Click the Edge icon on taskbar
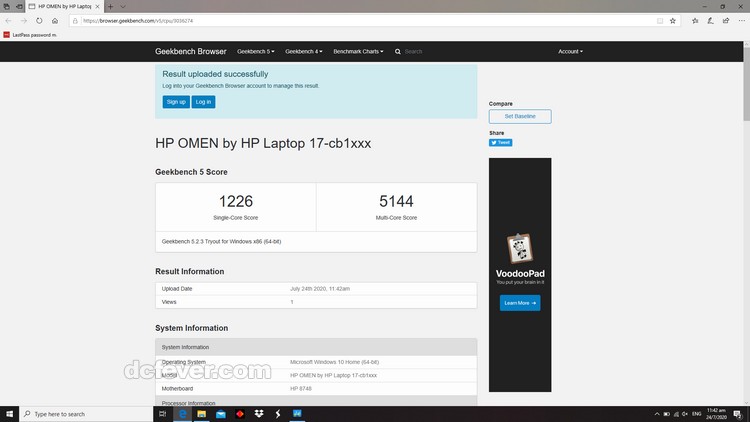Screen dimensions: 750x422 182,414
